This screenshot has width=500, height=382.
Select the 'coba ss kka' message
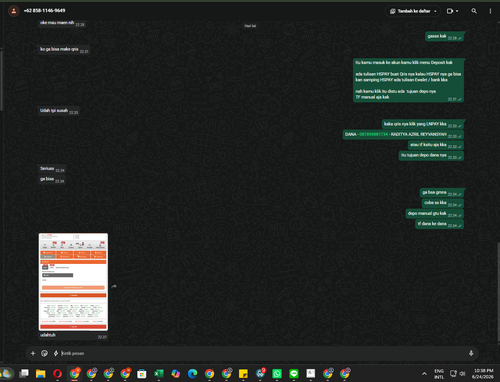point(442,203)
